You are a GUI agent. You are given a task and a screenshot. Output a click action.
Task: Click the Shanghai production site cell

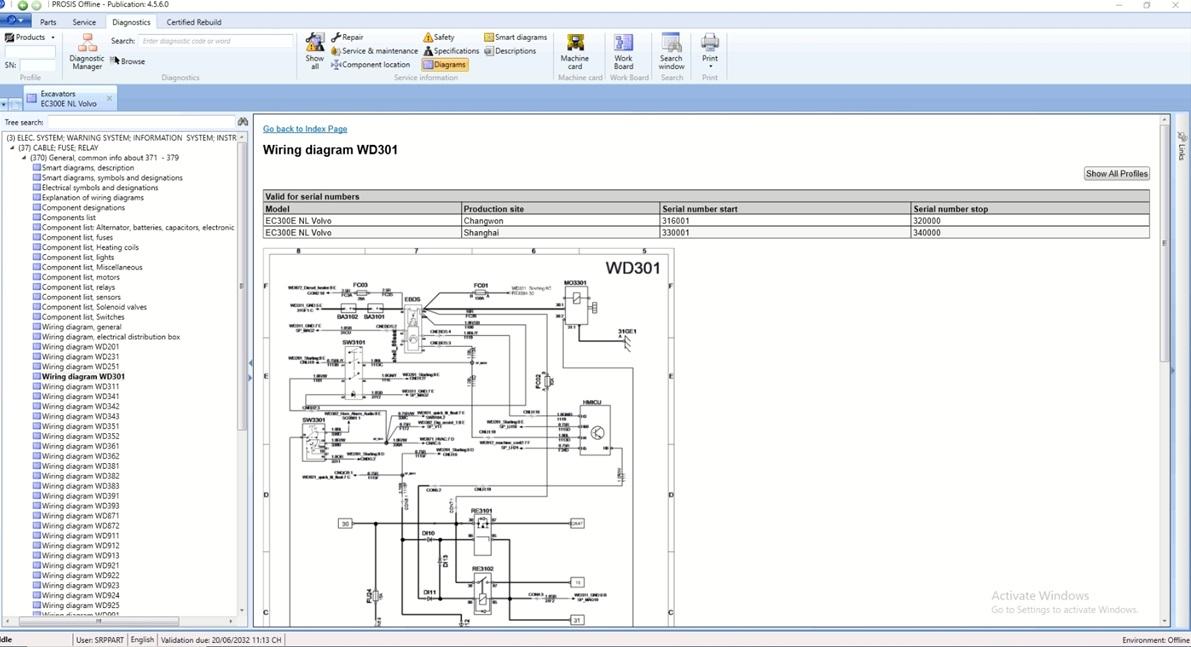(x=560, y=233)
